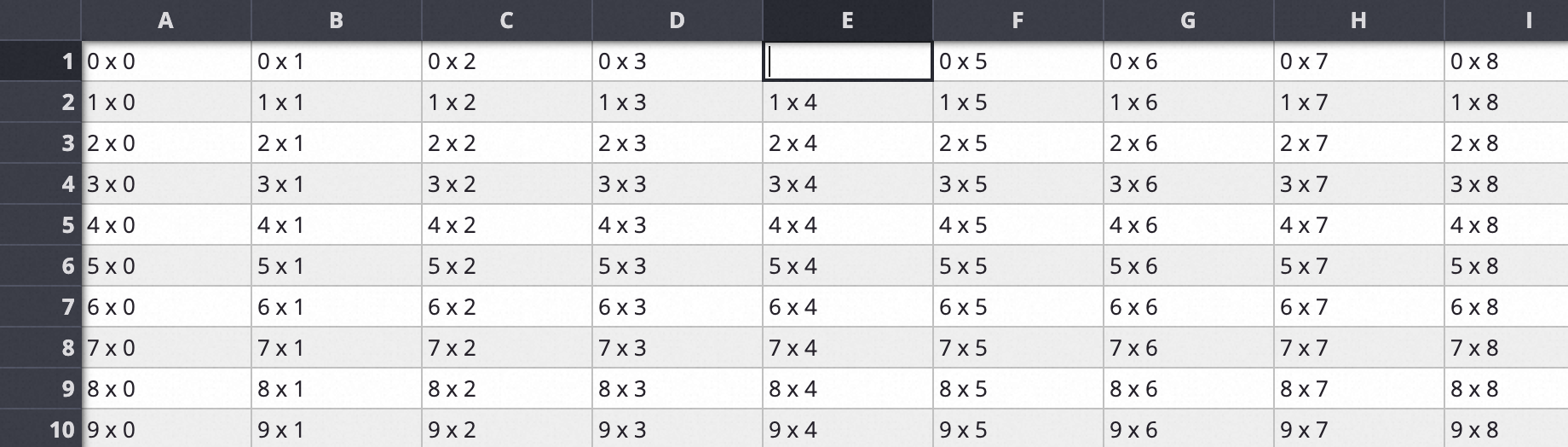Select column C header

(x=507, y=20)
